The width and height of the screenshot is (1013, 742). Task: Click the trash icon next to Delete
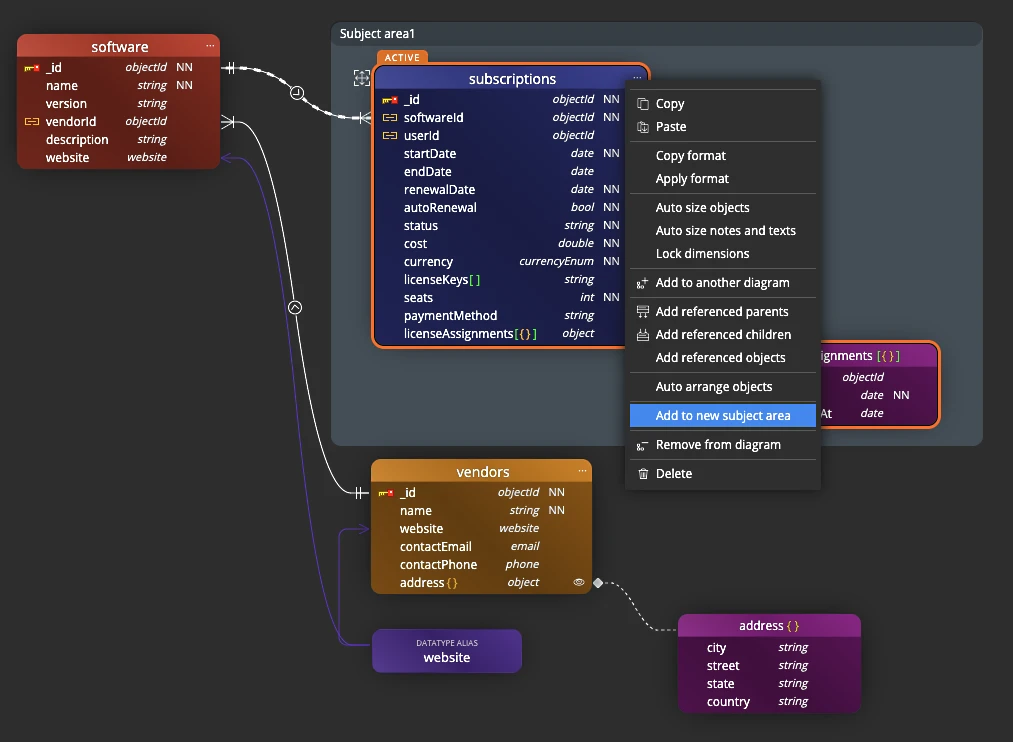[x=642, y=474]
